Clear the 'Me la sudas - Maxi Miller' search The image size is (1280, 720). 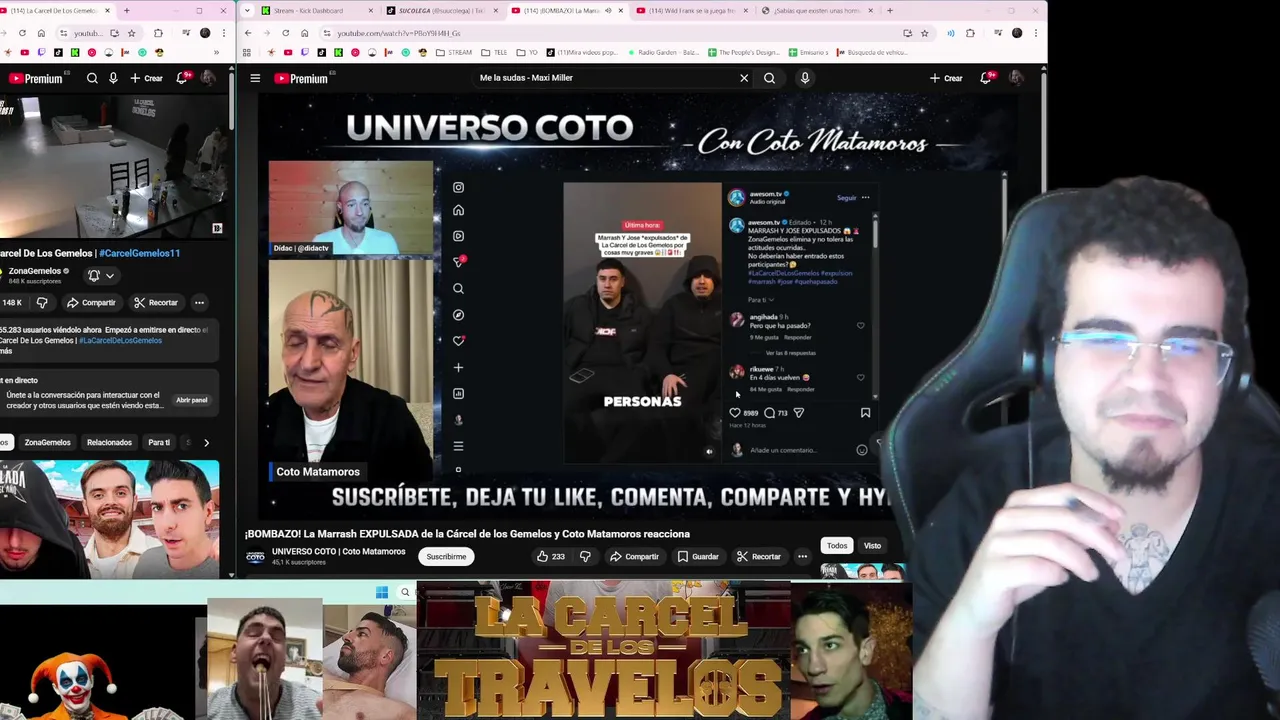[744, 78]
